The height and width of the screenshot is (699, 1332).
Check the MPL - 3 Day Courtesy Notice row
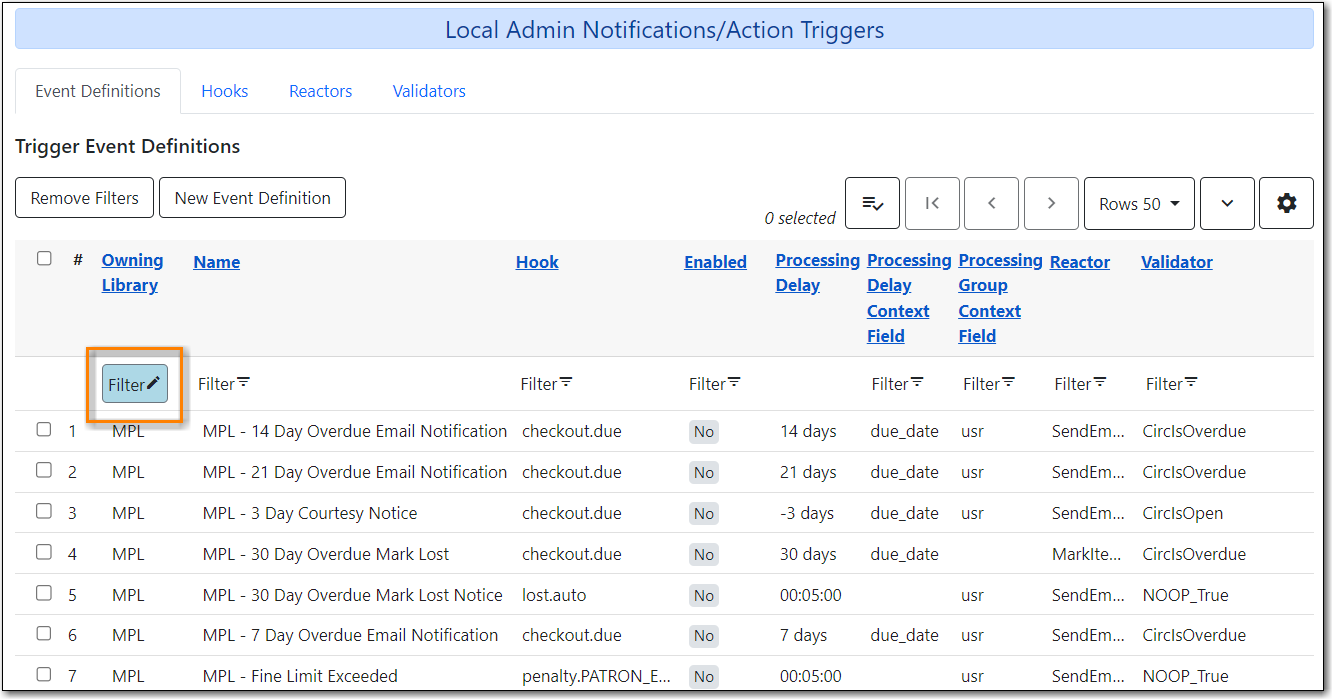point(44,511)
